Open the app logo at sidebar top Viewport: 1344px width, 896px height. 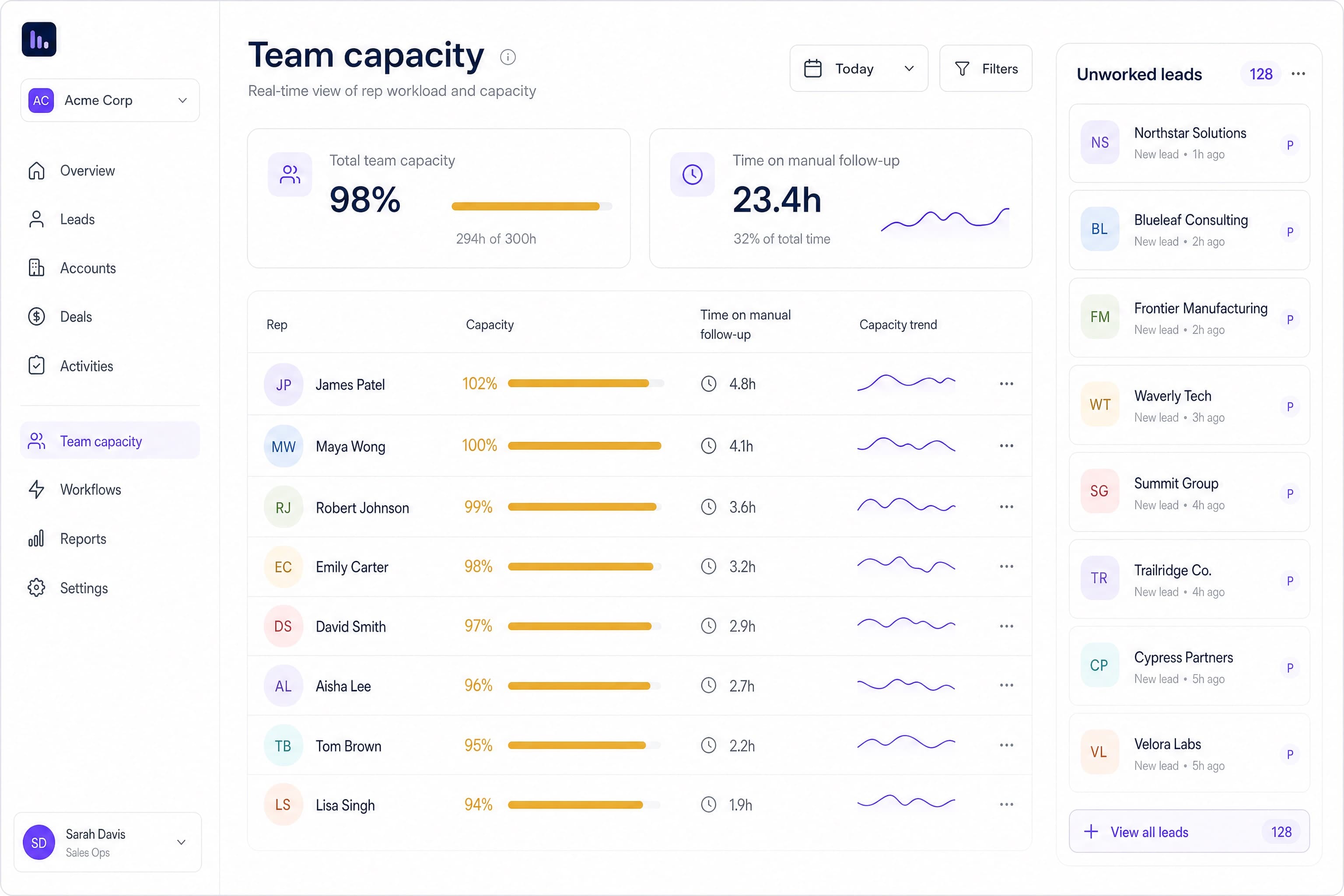(39, 39)
